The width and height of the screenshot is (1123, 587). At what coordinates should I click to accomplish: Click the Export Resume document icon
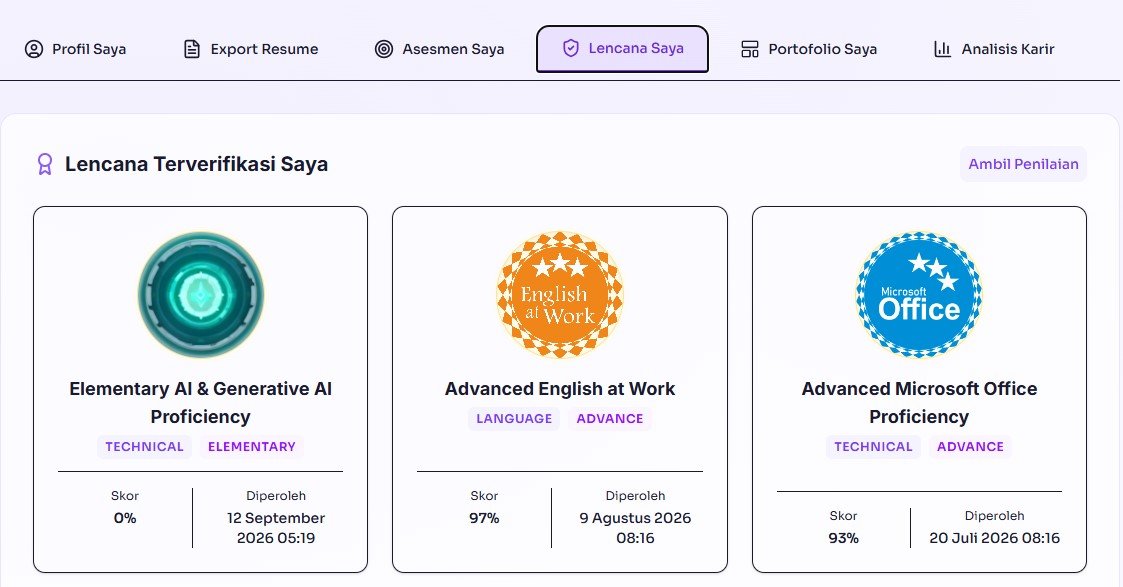(x=192, y=49)
